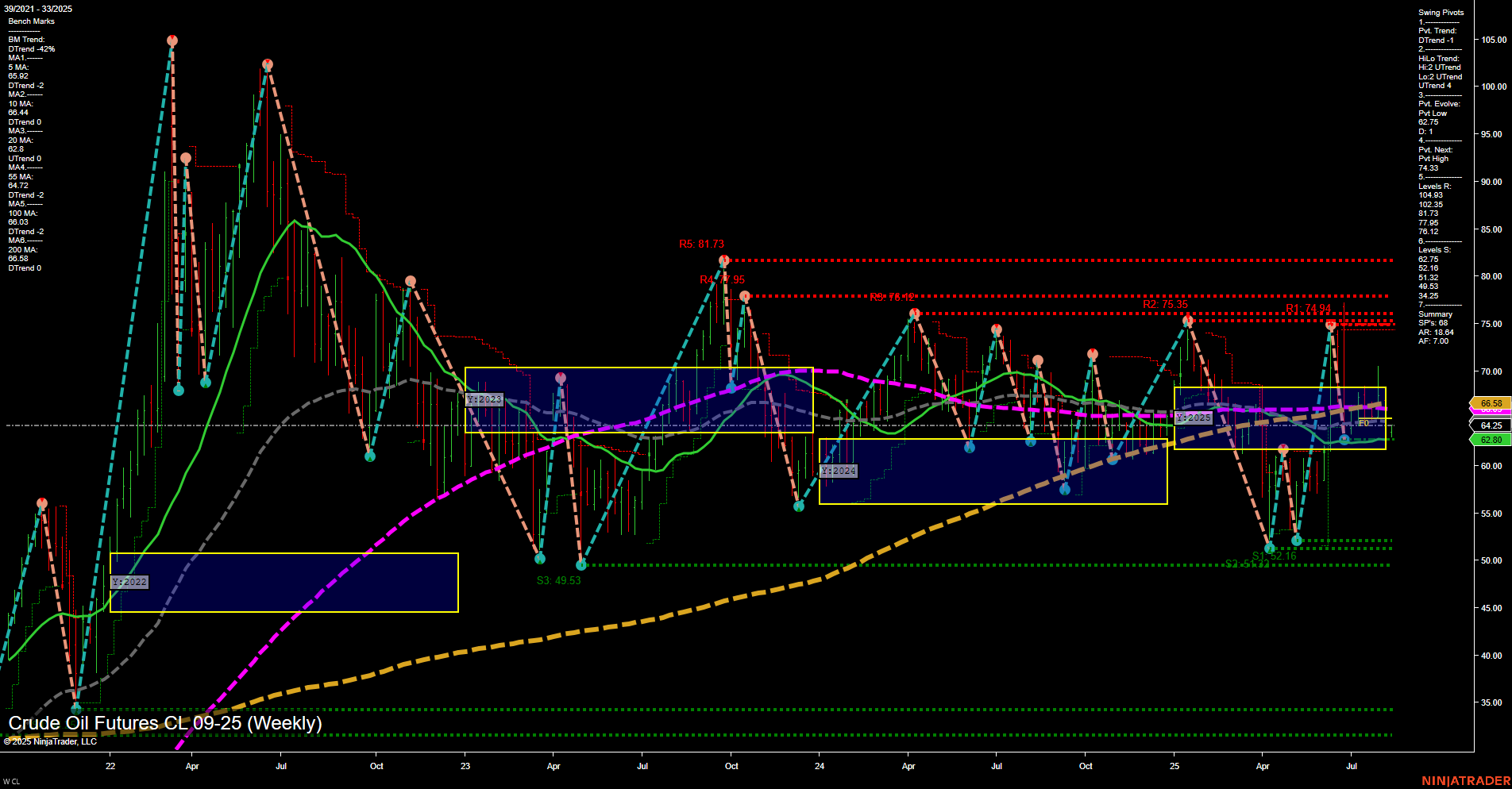Screen dimensions: 1512x789
Task: Click the orange 66.58 price marker on the axis
Action: (x=1491, y=403)
